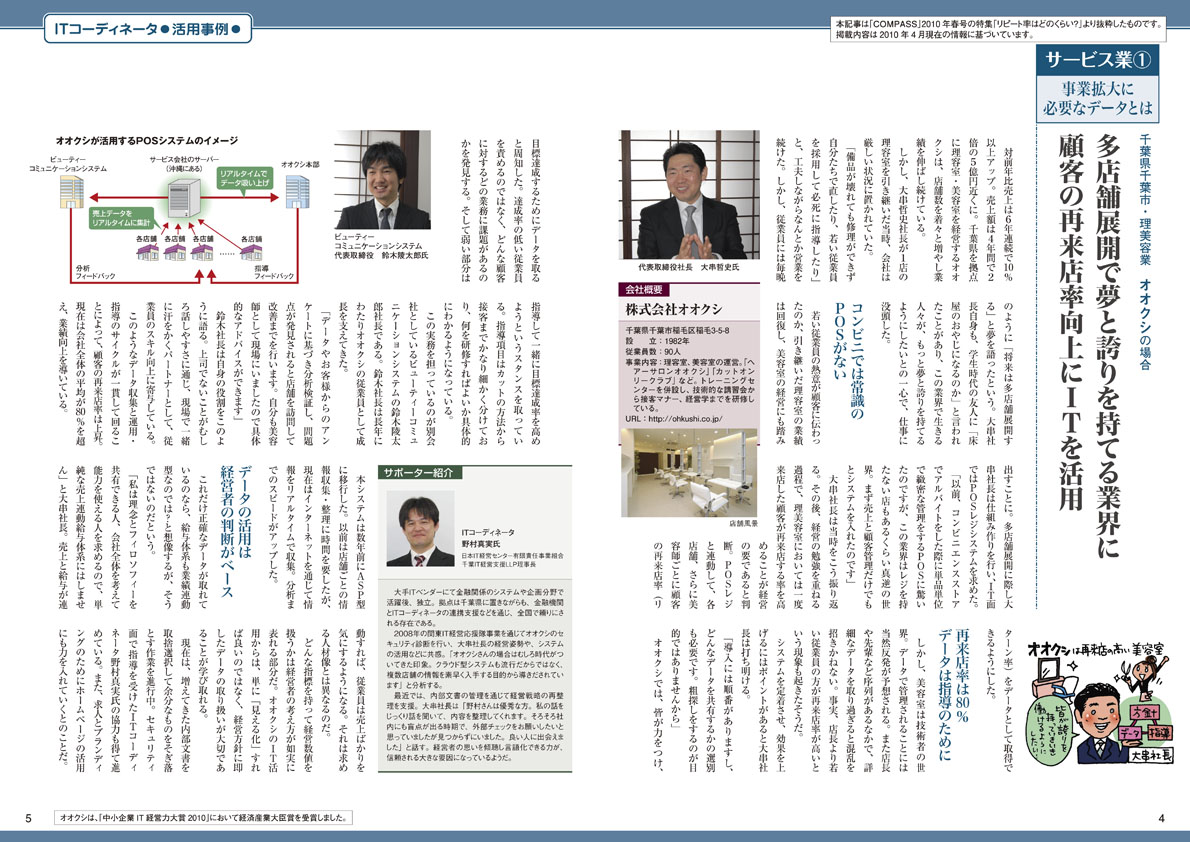Open the salon interior store photo
The width and height of the screenshot is (1190, 842).
coord(689,472)
